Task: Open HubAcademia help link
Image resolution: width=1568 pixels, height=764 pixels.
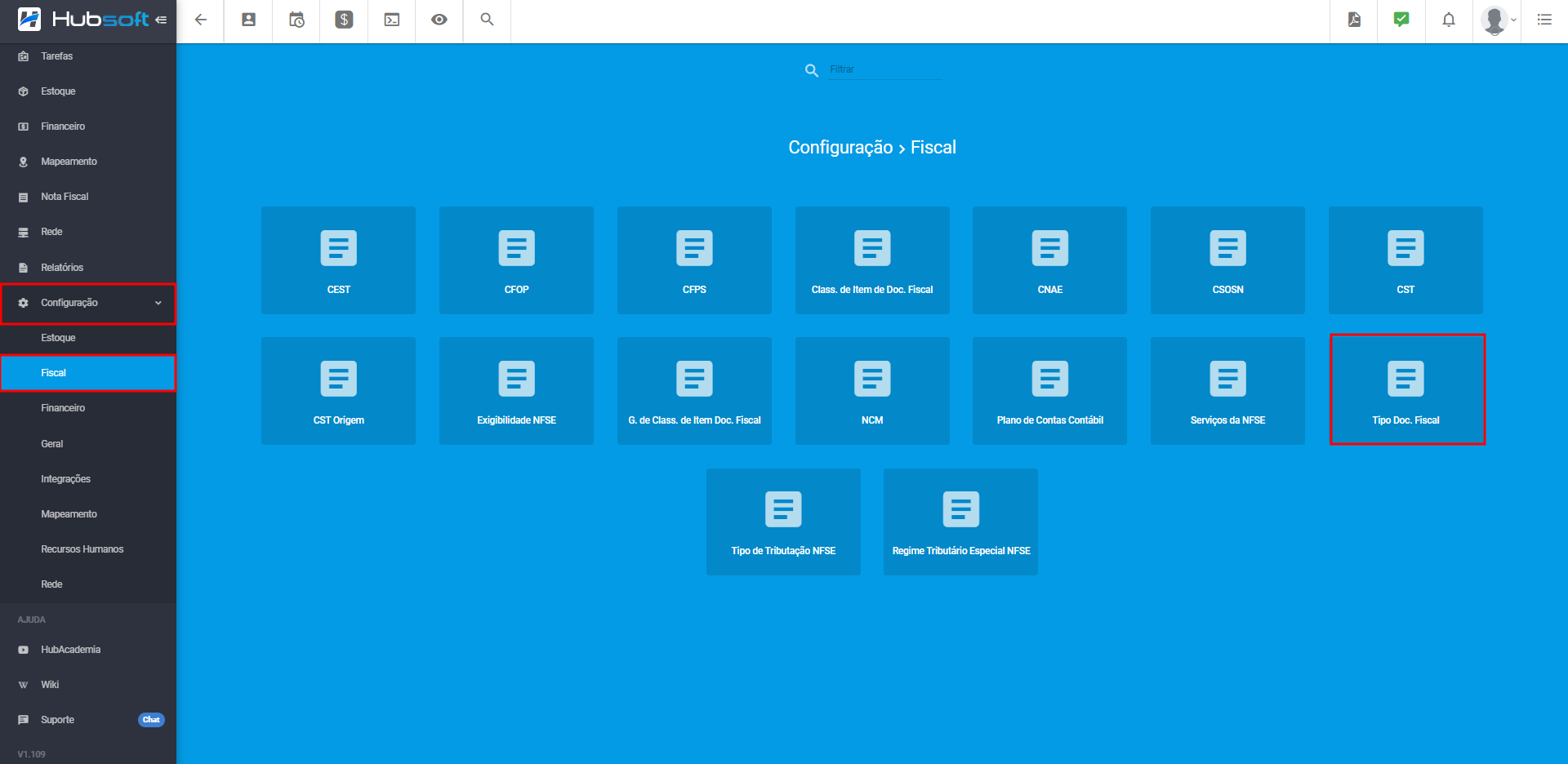Action: (88, 650)
